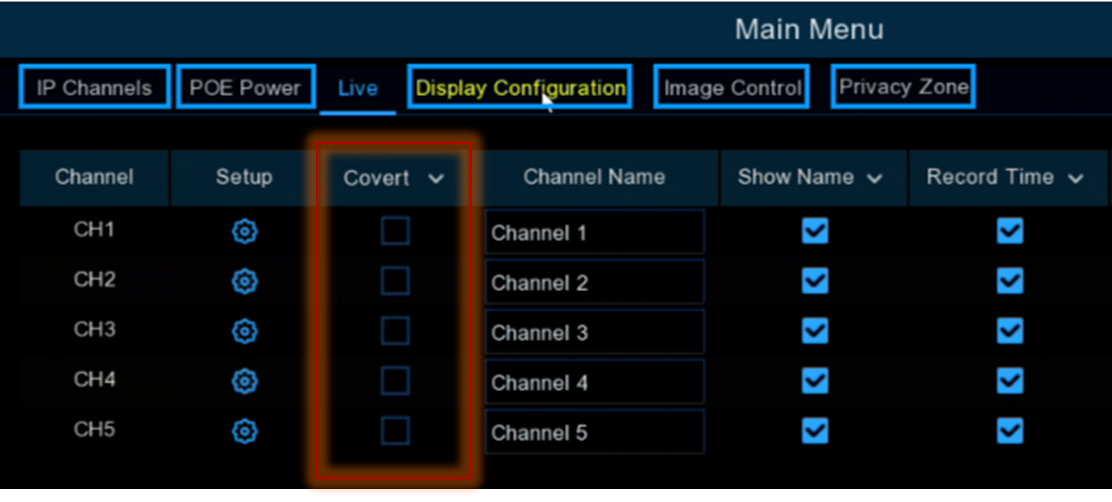
Task: Enable Covert checkbox for CH1
Action: click(x=395, y=231)
